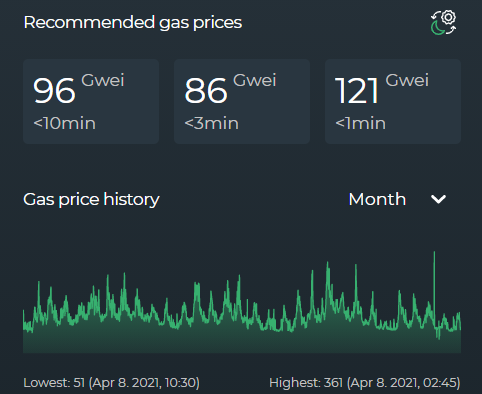Screen dimensions: 482x394
Task: Click the Highest: 361 price record text
Action: click(365, 383)
